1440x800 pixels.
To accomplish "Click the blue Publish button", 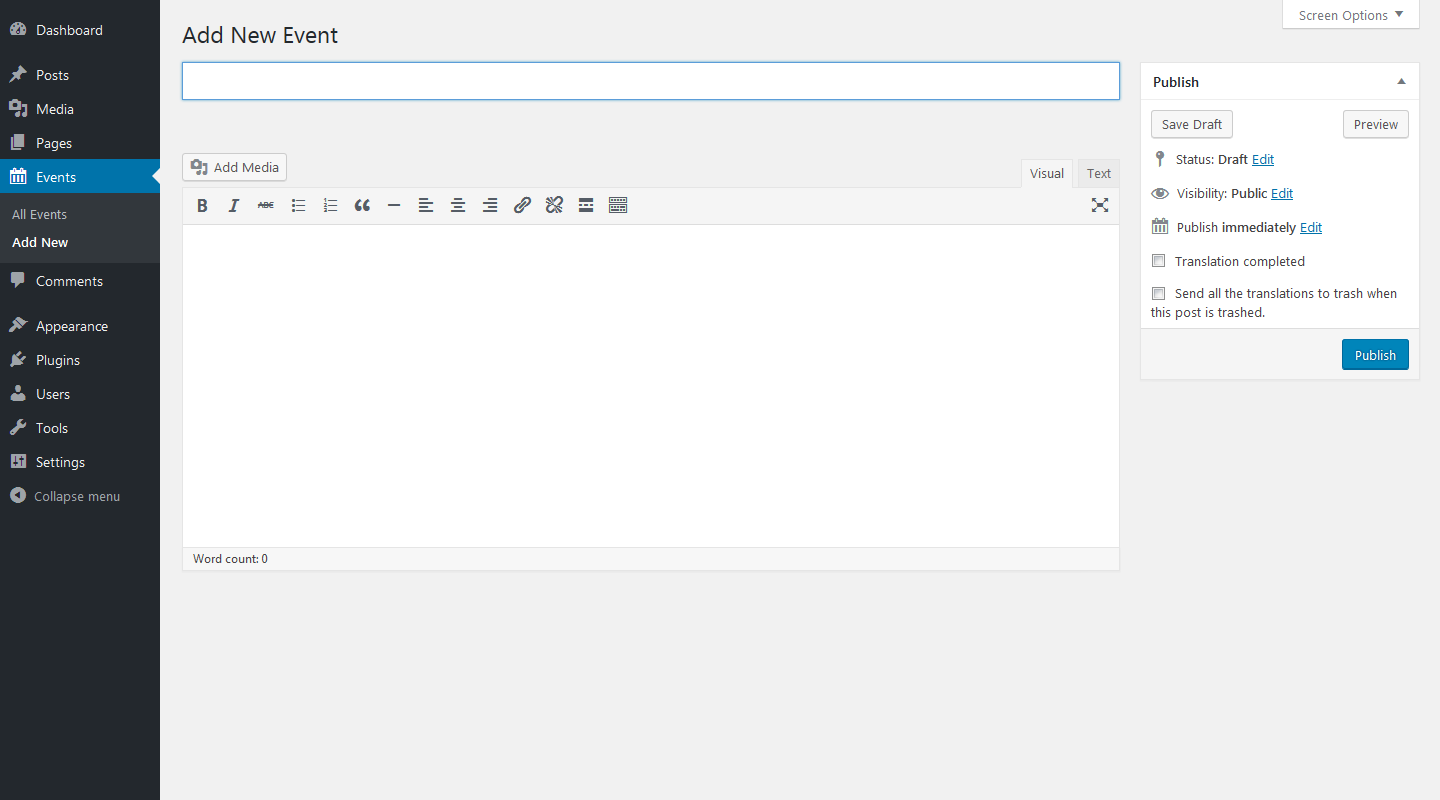I will (x=1375, y=355).
